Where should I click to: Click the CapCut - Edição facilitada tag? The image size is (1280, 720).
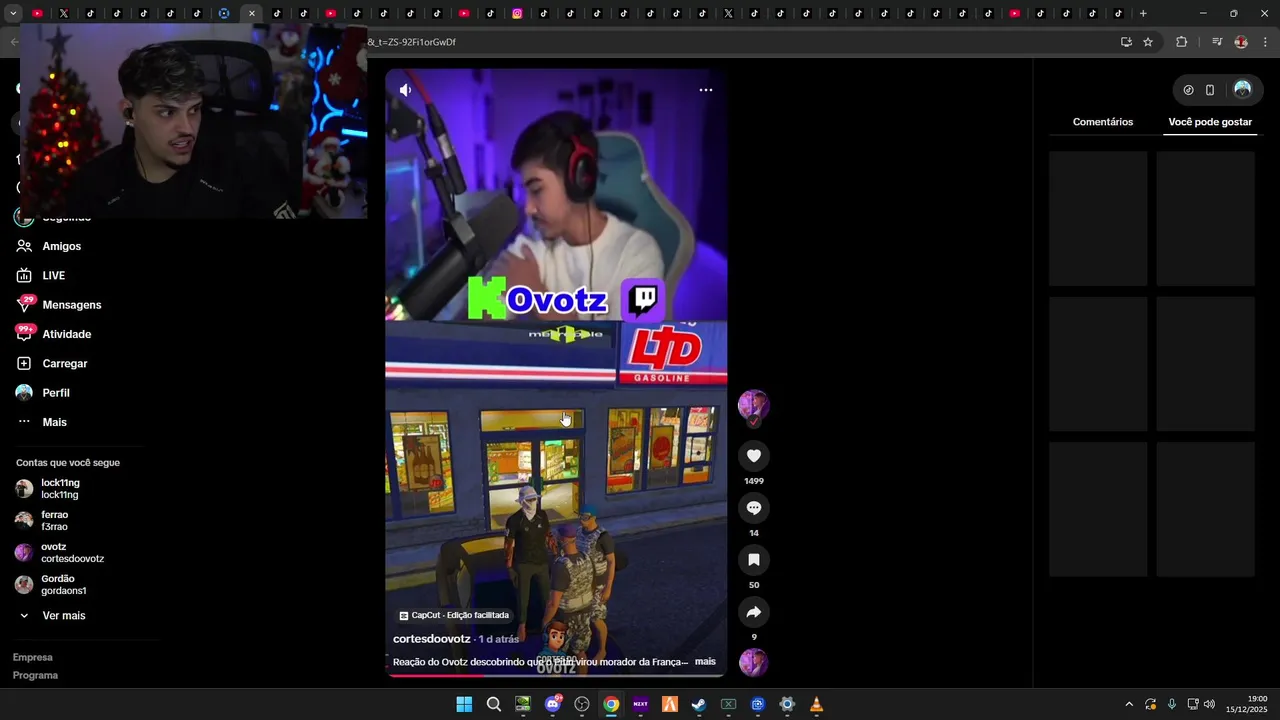tap(454, 615)
